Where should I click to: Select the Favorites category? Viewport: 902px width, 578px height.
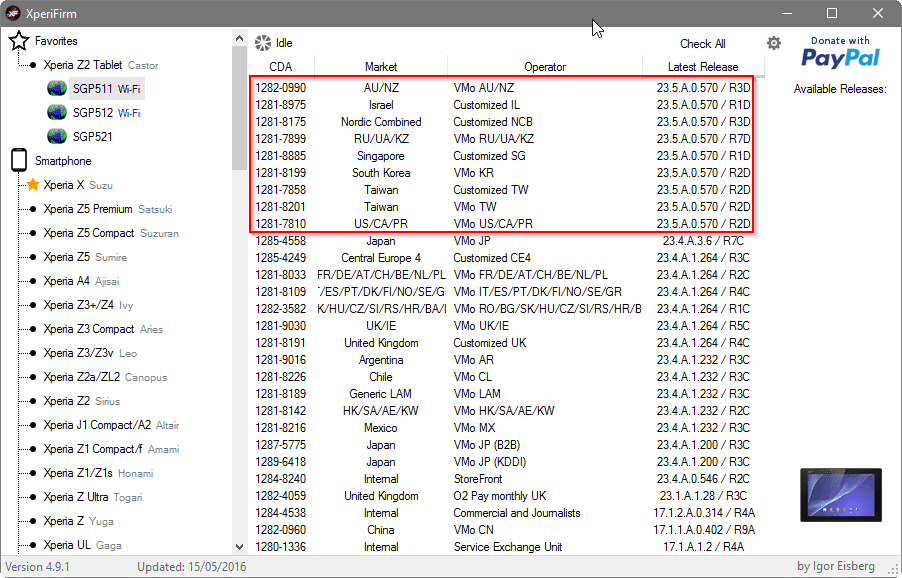coord(56,41)
